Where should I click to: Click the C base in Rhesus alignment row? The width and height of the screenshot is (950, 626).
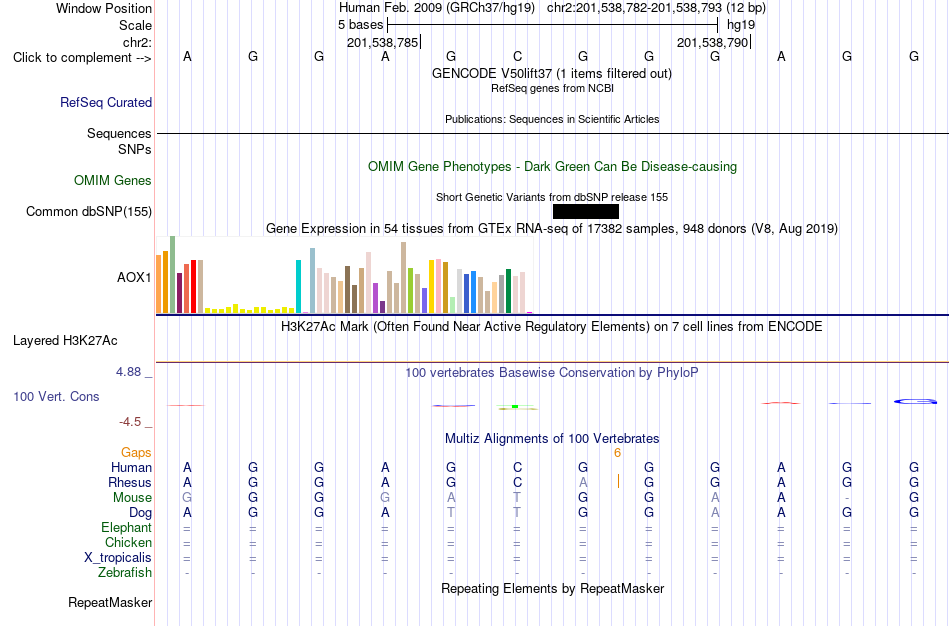[x=517, y=482]
